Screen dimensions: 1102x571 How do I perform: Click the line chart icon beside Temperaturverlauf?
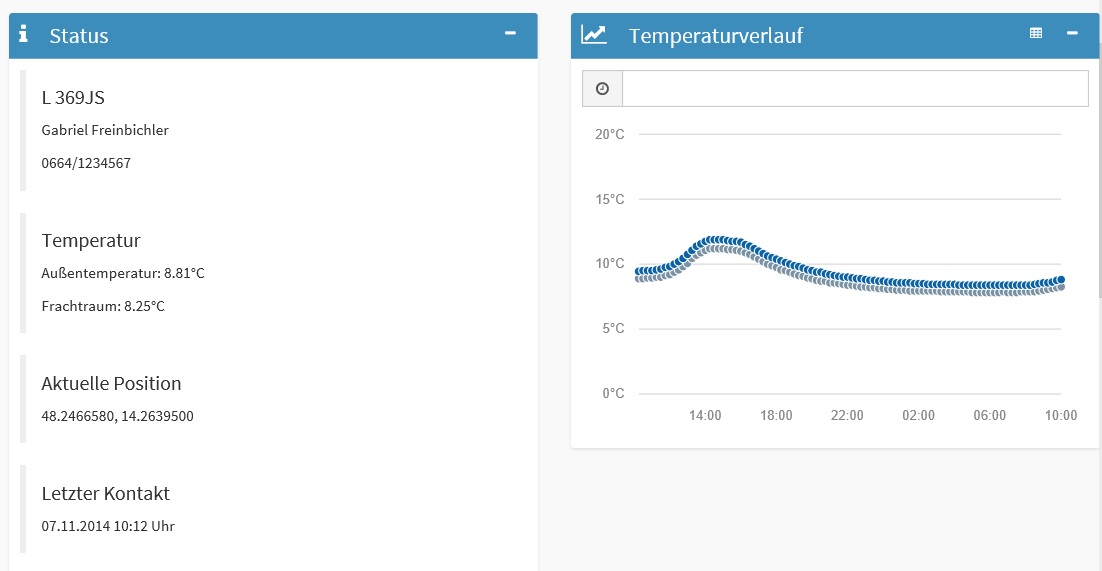594,35
